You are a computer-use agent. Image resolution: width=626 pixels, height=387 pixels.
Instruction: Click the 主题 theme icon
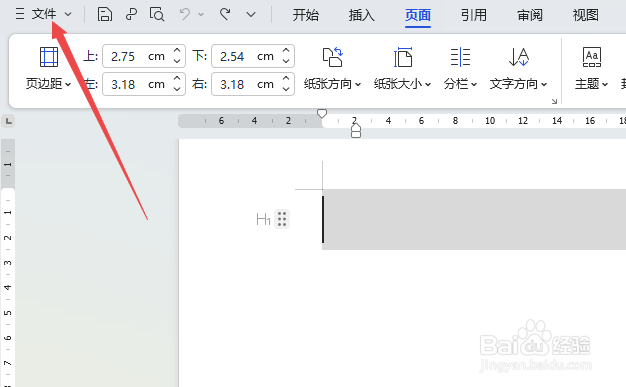coord(592,57)
